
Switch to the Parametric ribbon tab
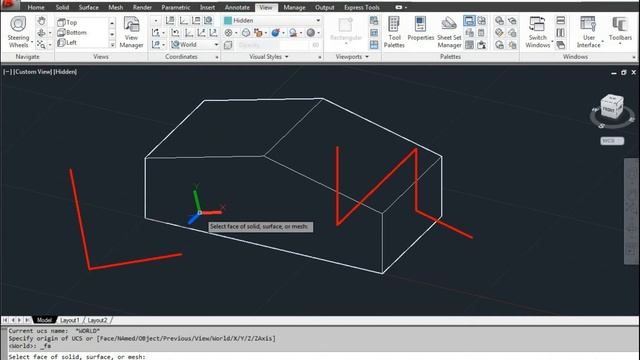pos(176,7)
